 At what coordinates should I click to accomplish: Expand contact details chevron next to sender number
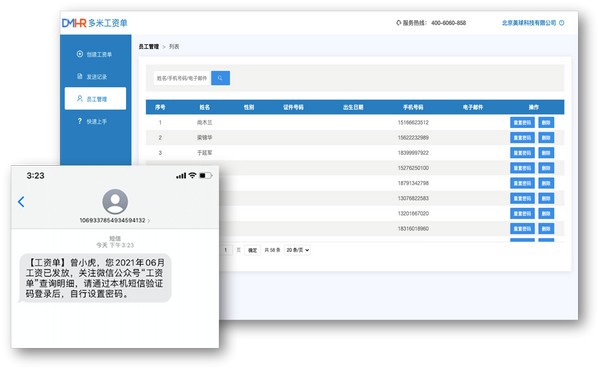[x=148, y=221]
